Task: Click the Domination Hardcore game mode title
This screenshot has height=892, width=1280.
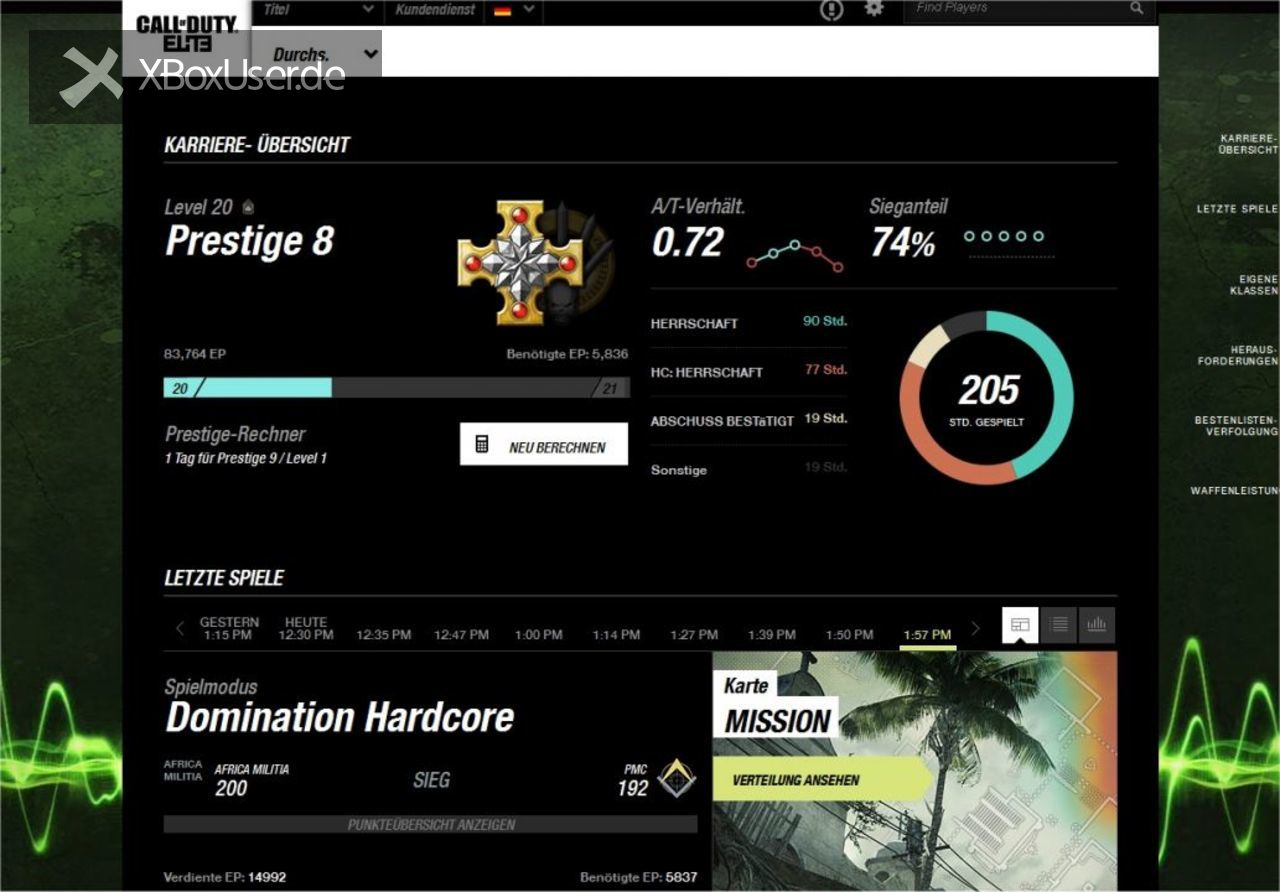Action: coord(340,717)
